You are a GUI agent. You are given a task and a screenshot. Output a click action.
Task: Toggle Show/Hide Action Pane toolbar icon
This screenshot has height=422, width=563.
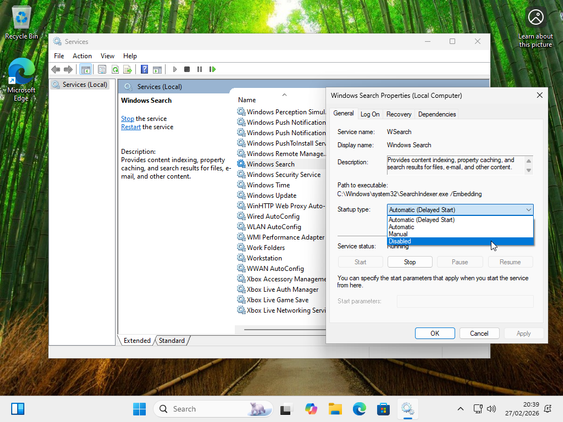(157, 69)
